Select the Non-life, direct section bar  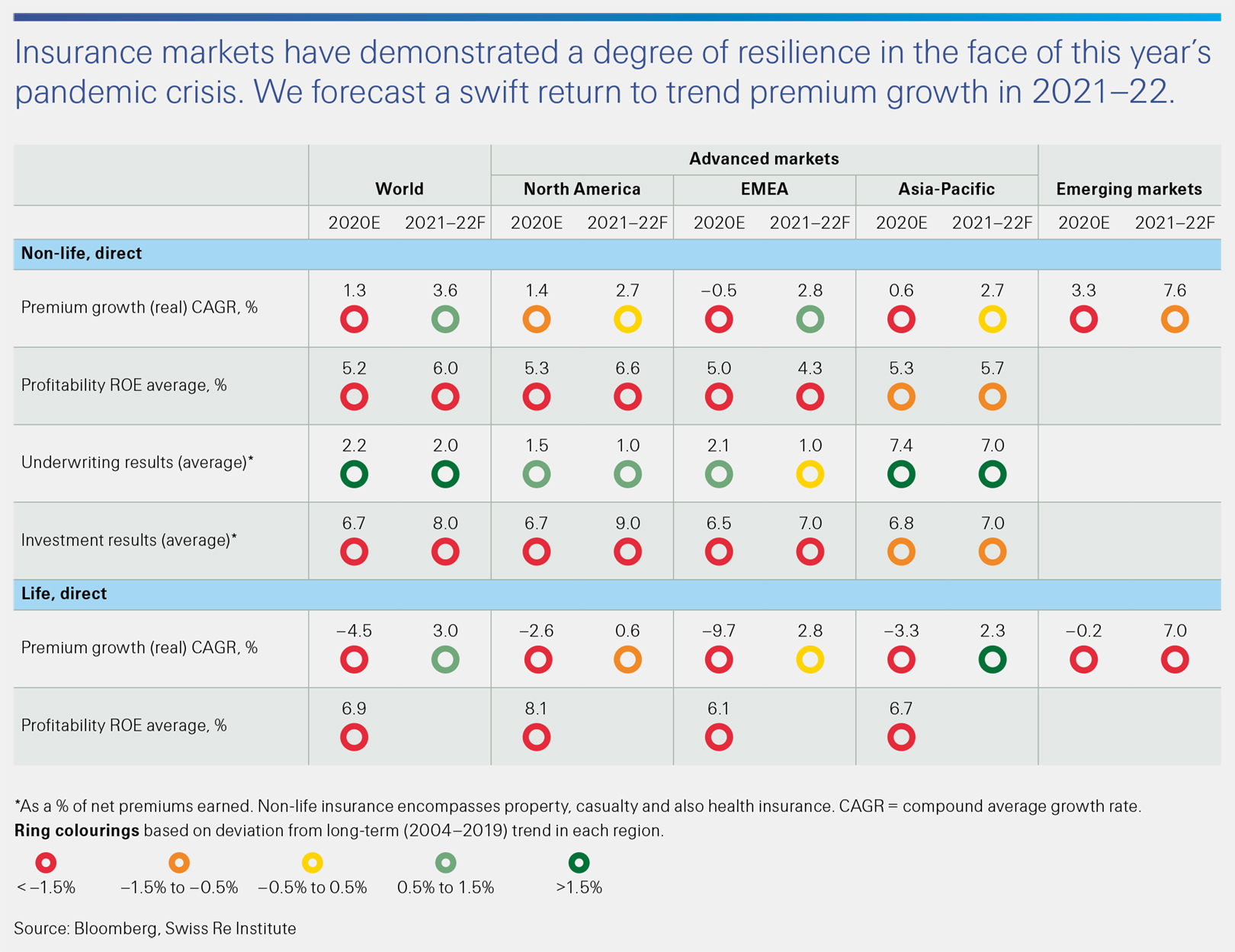[82, 254]
